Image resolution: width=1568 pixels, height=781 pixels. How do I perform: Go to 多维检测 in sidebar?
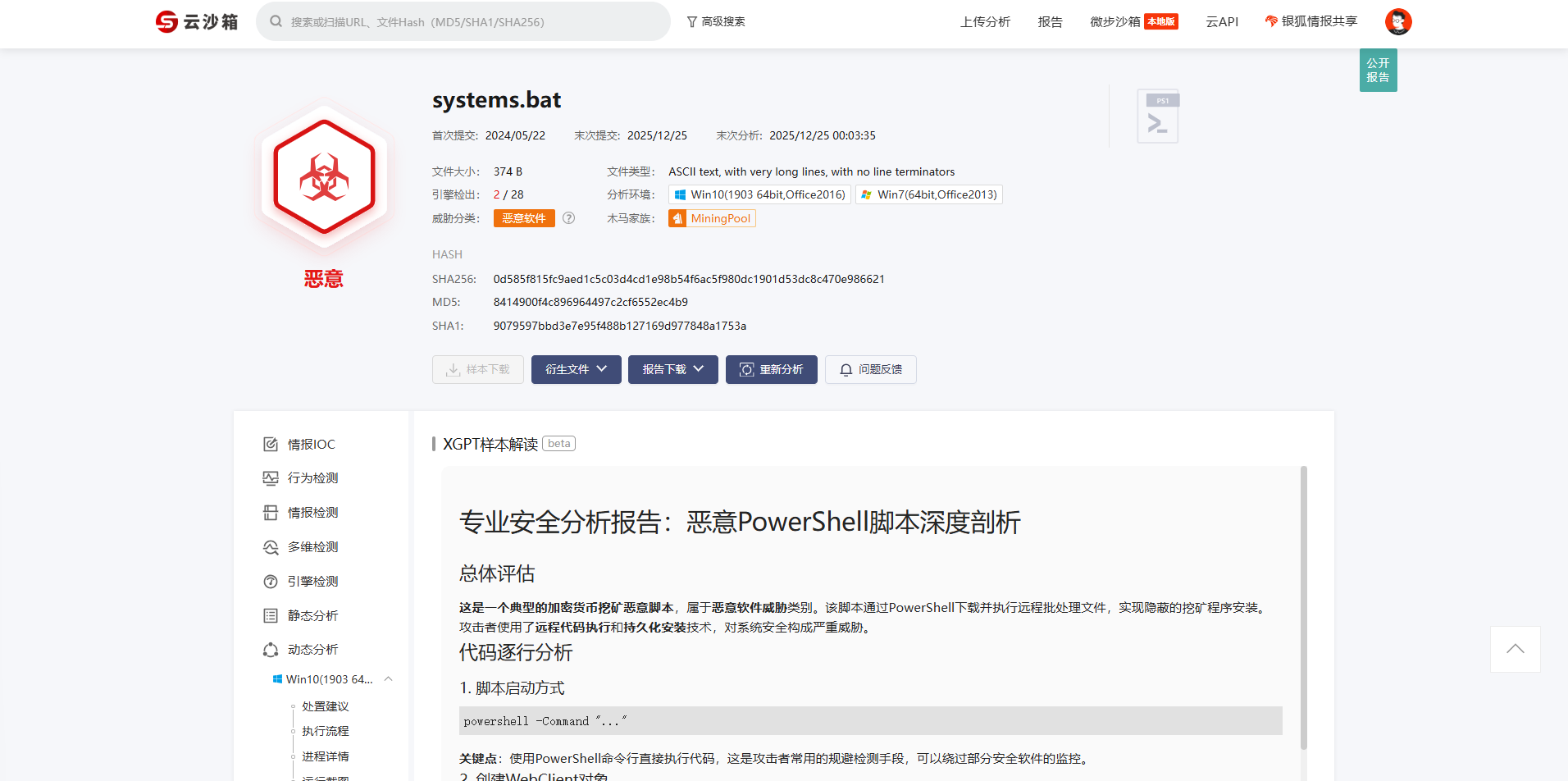pyautogui.click(x=312, y=547)
